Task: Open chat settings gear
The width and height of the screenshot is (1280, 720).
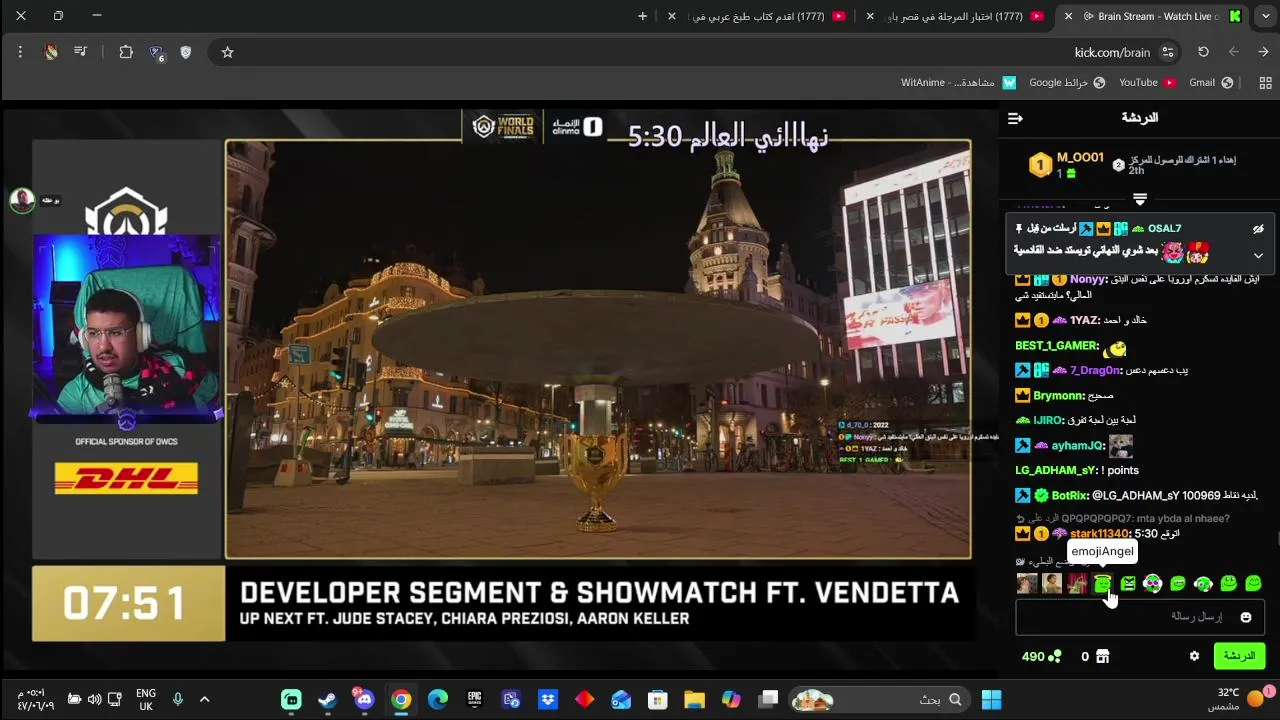Action: 1194,656
